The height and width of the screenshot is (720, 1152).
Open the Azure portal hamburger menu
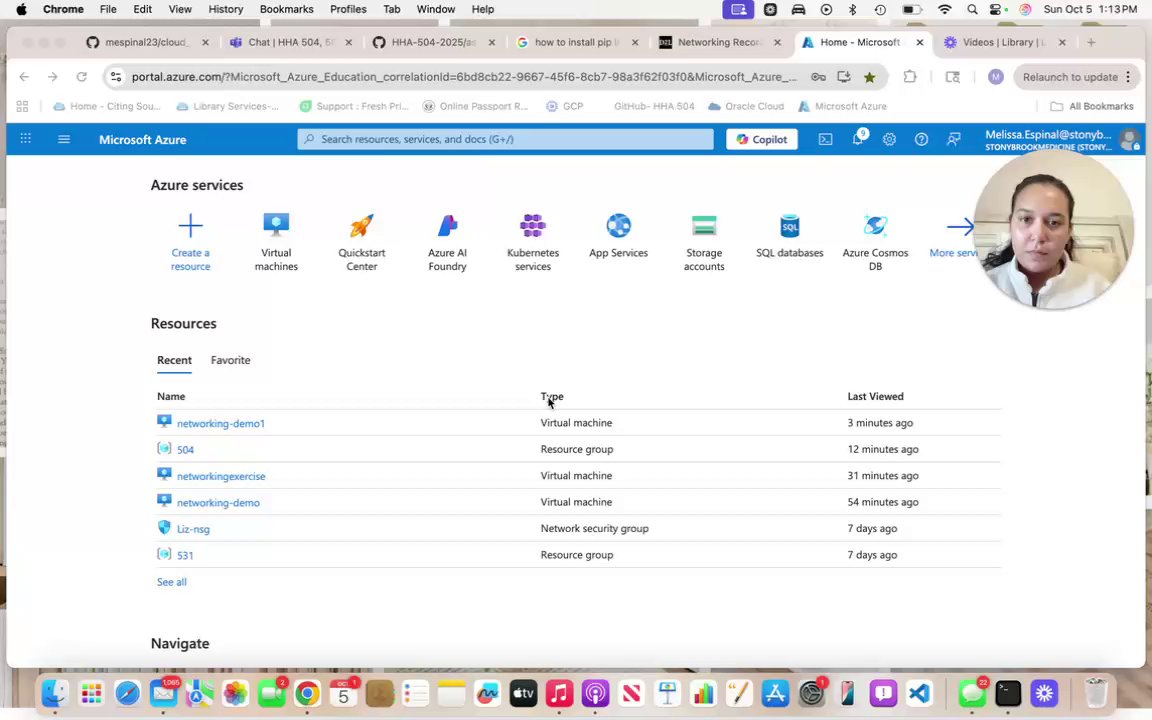click(64, 139)
